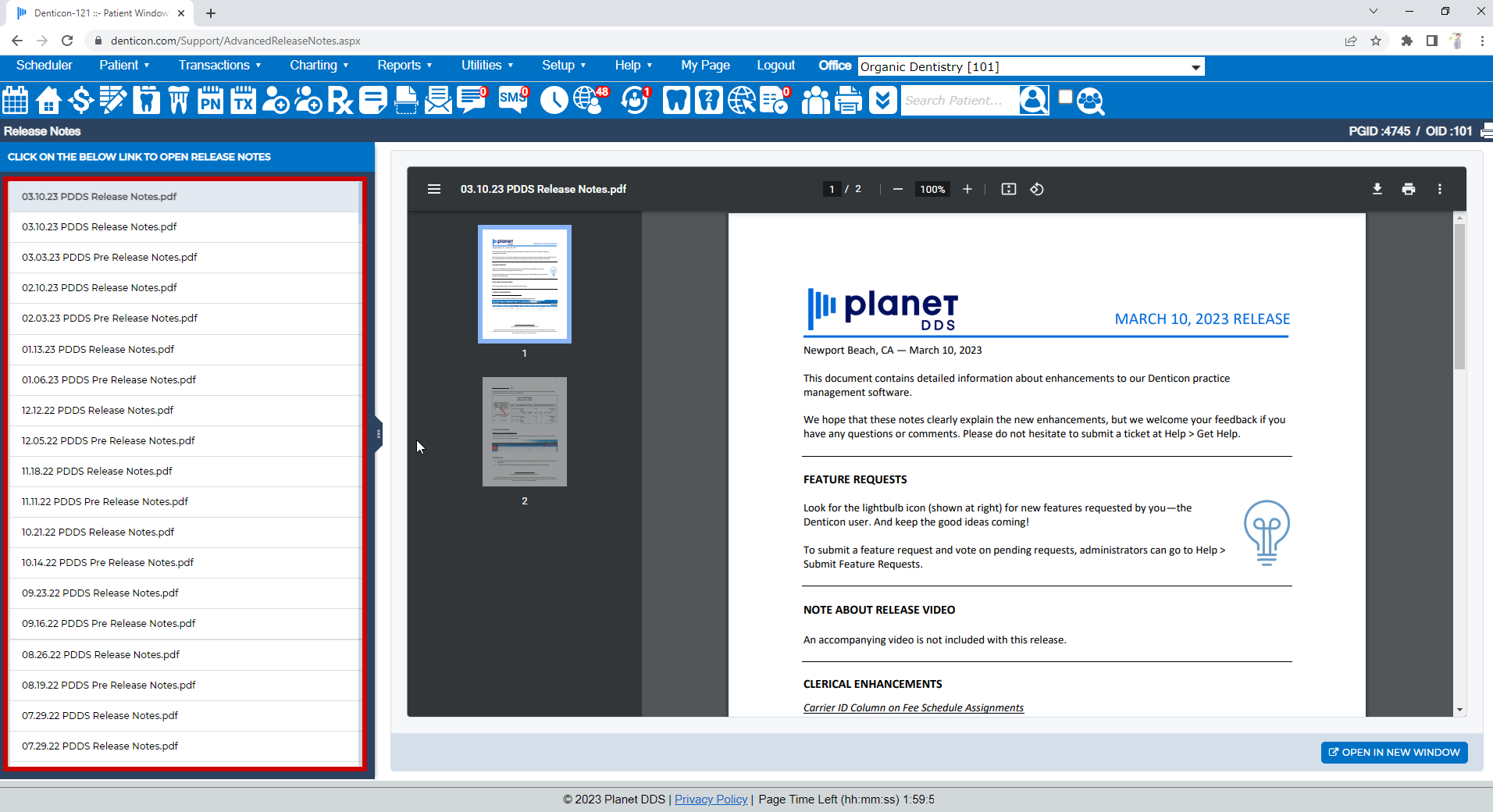The width and height of the screenshot is (1493, 812).
Task: Click Logout in the menu bar
Action: coord(775,66)
